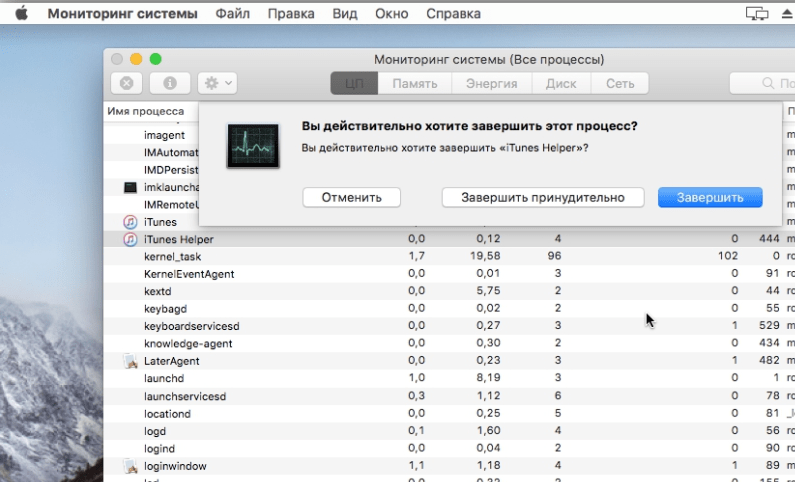
Task: Click the minimize yellow window button
Action: click(136, 59)
